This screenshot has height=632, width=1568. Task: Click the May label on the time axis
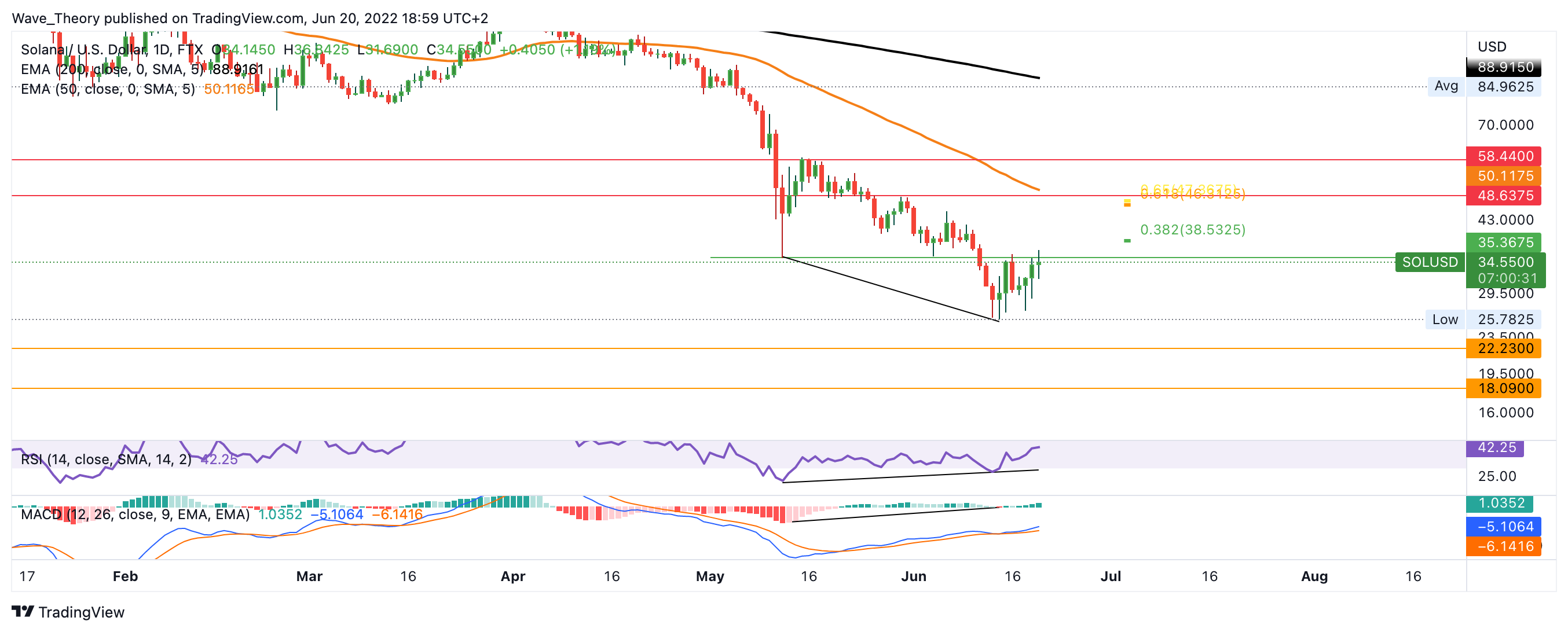pyautogui.click(x=710, y=576)
